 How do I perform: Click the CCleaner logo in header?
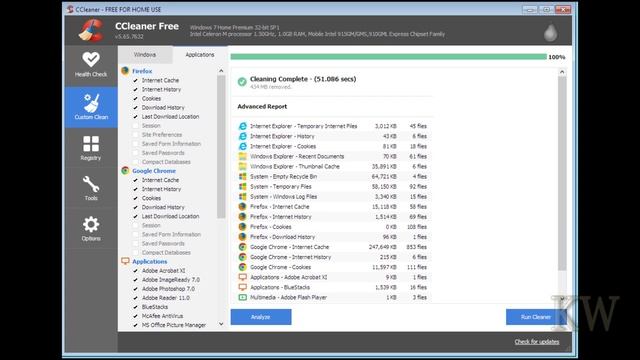(91, 31)
